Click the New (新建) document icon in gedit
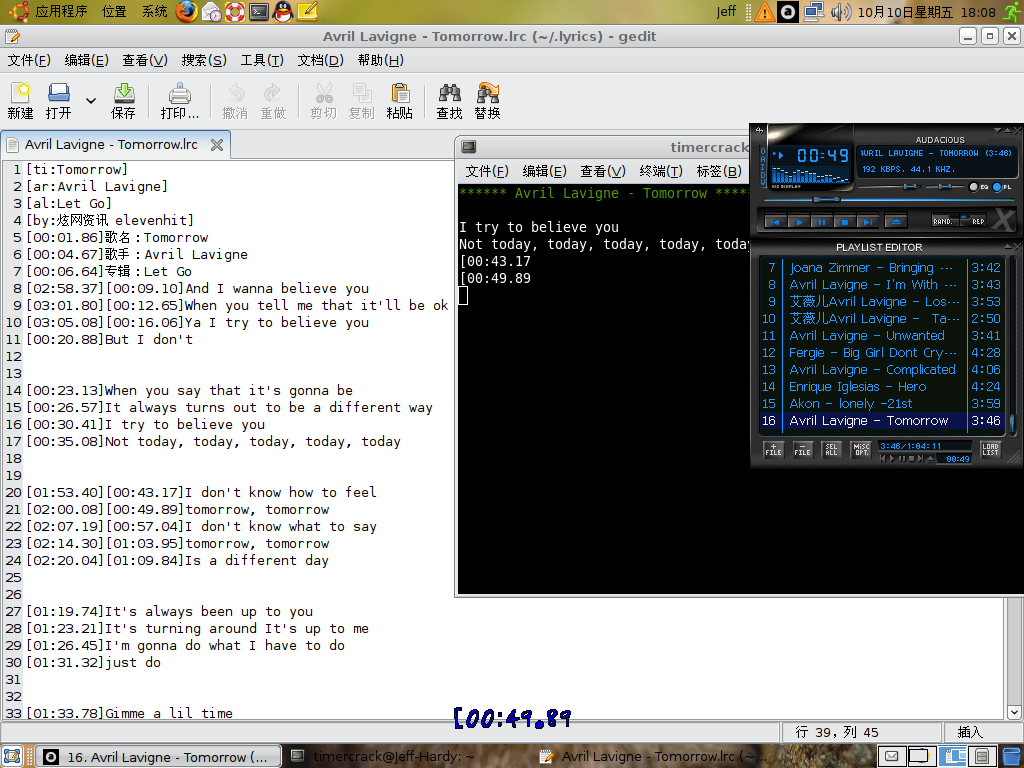1024x768 pixels. point(20,101)
